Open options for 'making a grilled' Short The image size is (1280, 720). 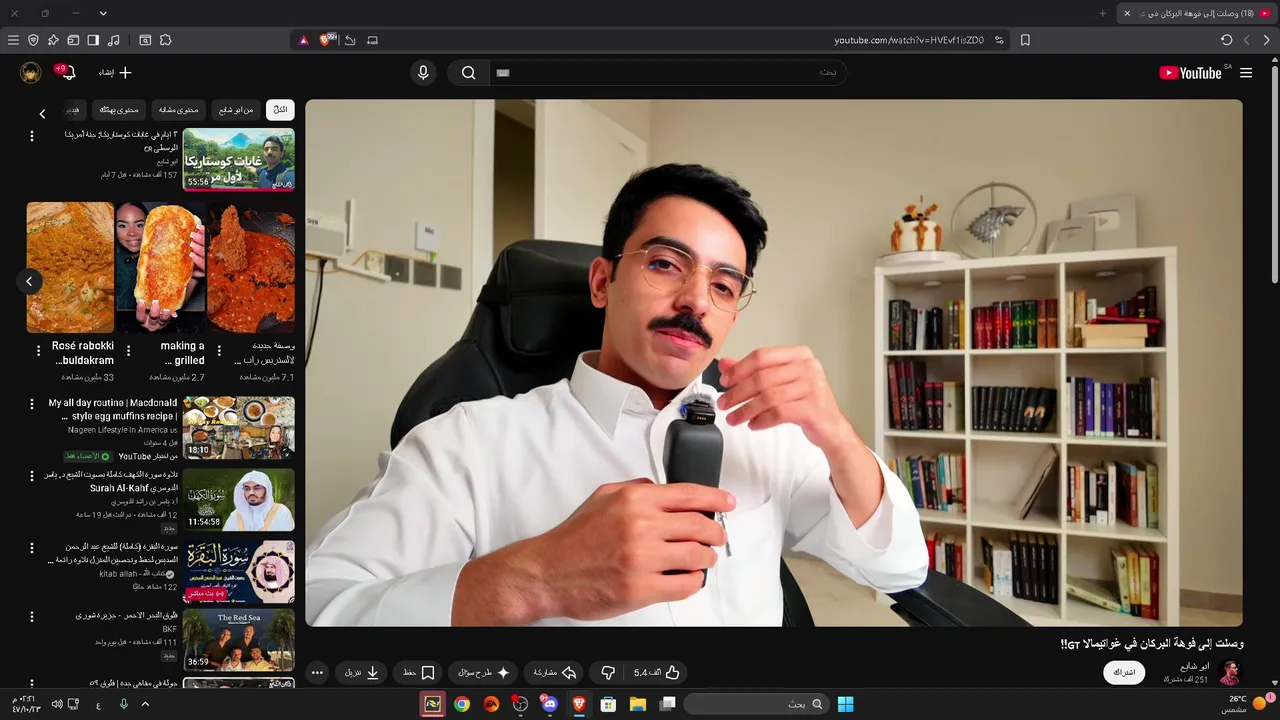click(x=129, y=351)
